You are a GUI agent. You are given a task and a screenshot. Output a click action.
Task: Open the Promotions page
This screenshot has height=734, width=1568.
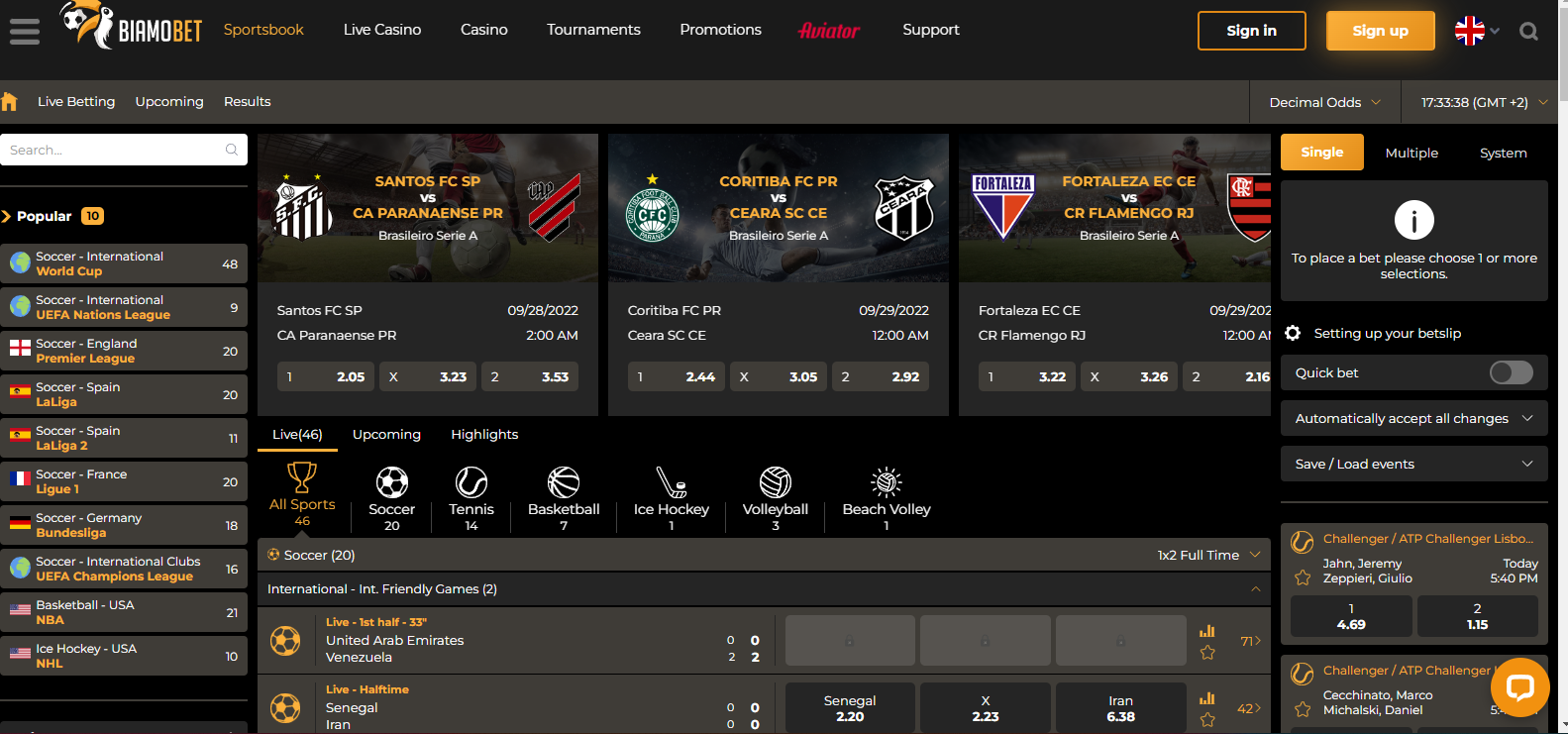click(x=720, y=30)
